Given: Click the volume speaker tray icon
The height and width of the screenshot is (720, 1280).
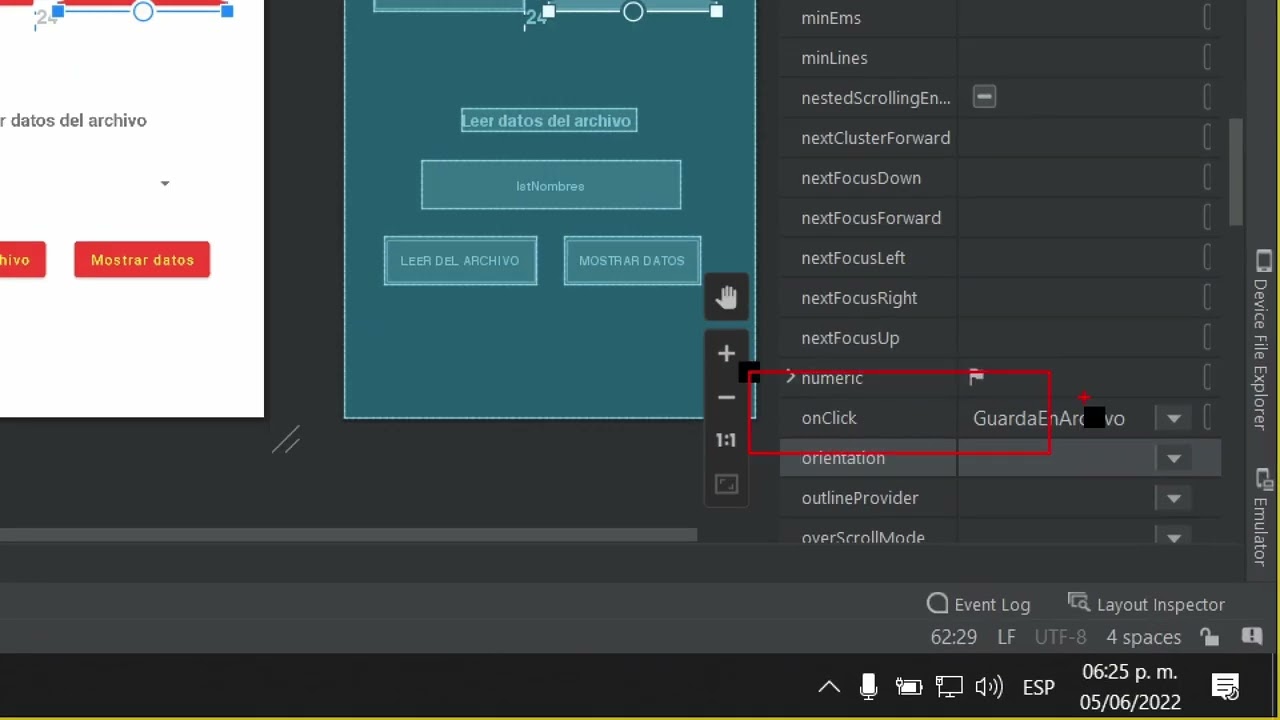Looking at the screenshot, I should pos(988,687).
